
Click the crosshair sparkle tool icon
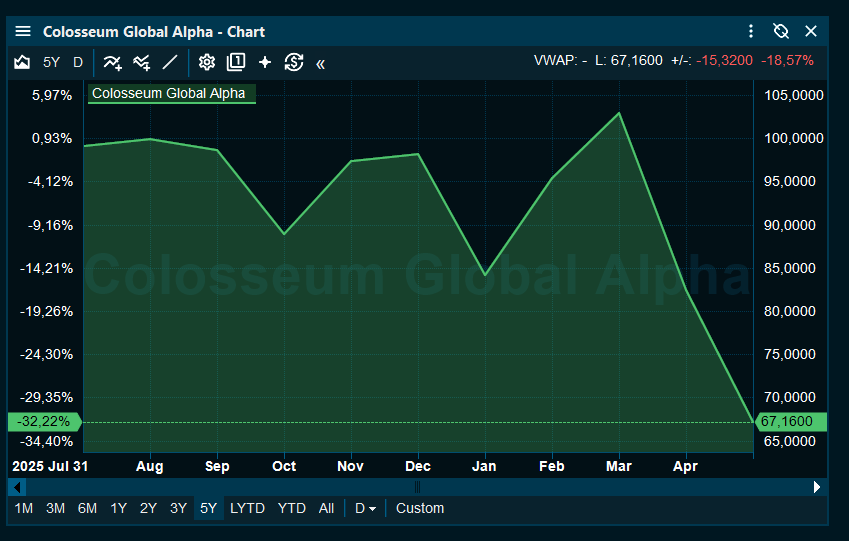[265, 62]
